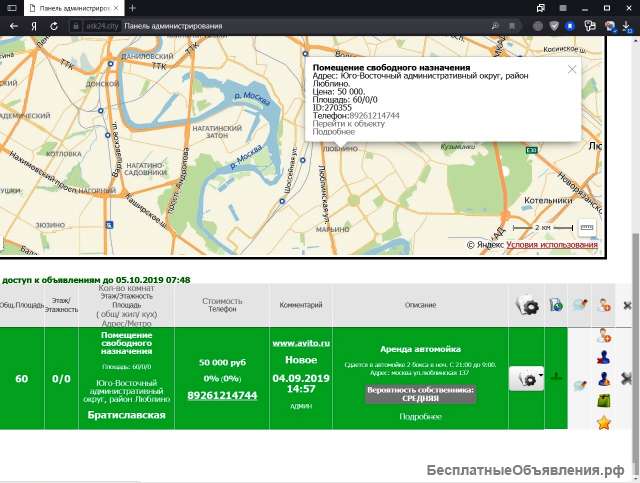
Task: Click the document-globe icon in table header
Action: [556, 305]
